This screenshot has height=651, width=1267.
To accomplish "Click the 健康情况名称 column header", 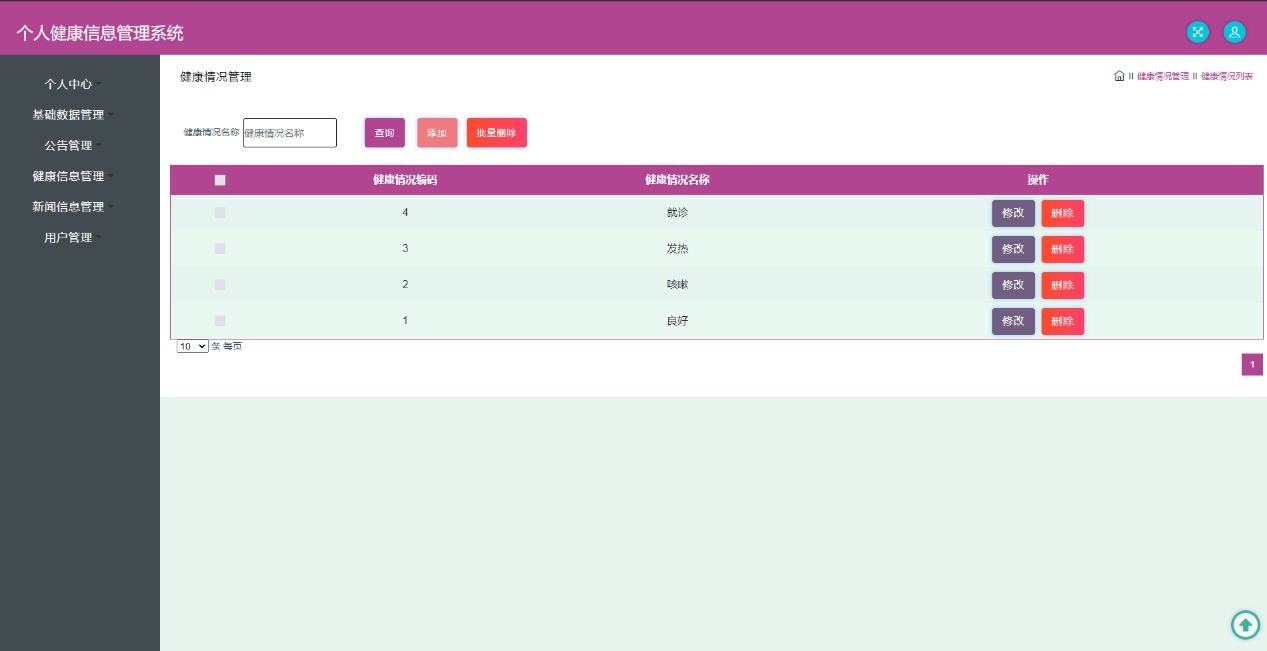I will tap(677, 180).
